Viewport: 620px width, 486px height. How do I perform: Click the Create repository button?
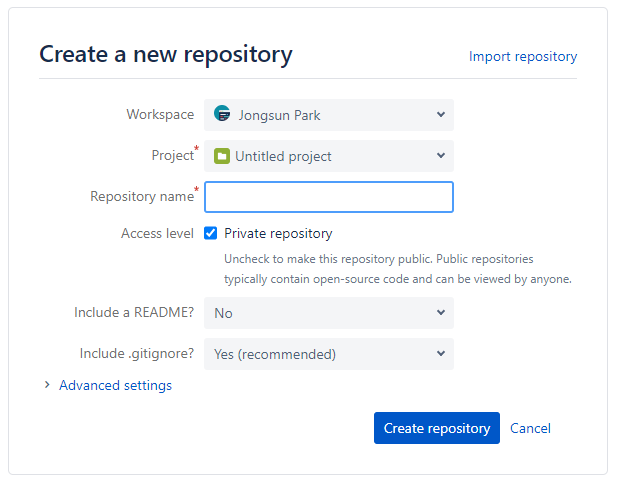tap(437, 428)
